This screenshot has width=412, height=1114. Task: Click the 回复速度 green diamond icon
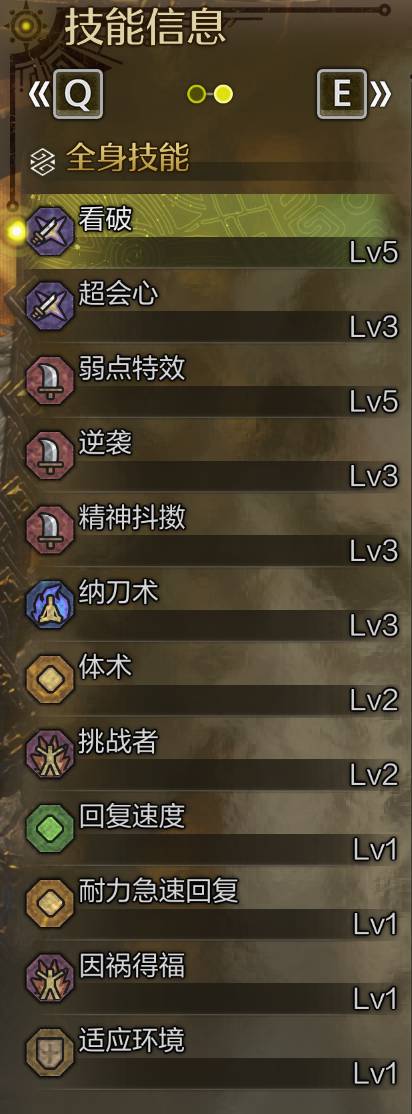50,828
